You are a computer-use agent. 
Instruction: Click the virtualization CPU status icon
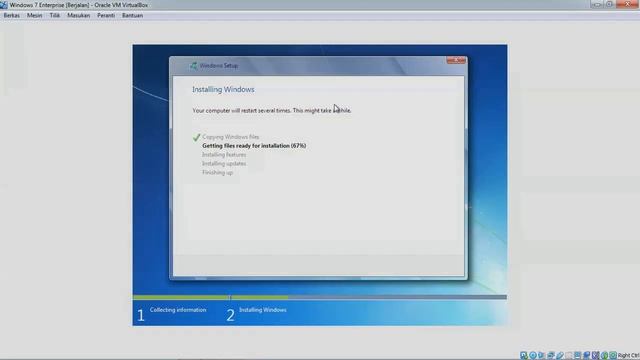[596, 356]
